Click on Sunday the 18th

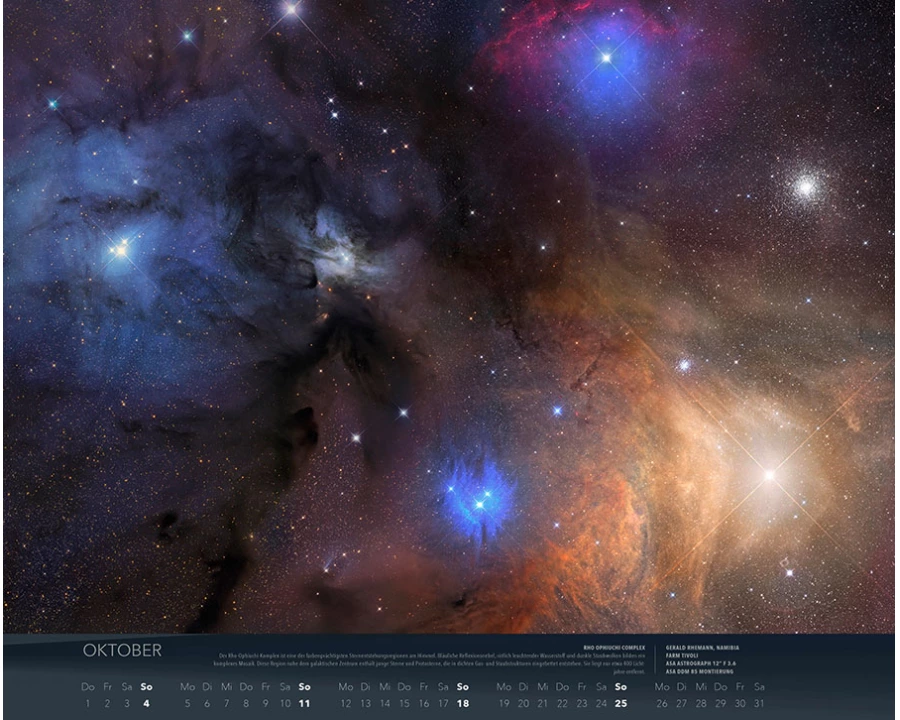click(x=462, y=703)
